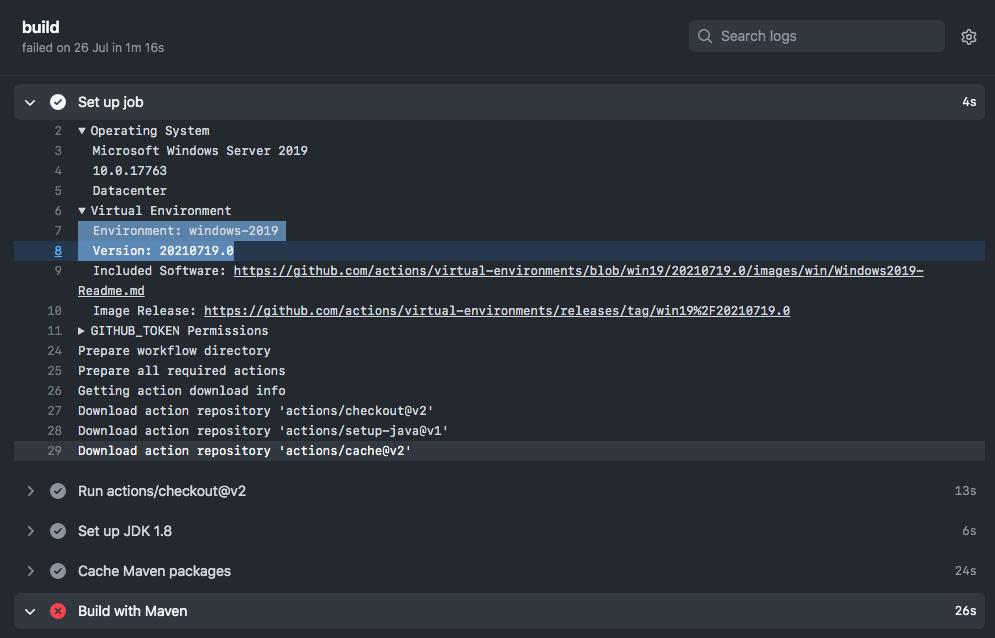Image resolution: width=995 pixels, height=638 pixels.
Task: Click line number 7 in the log
Action: coord(58,231)
